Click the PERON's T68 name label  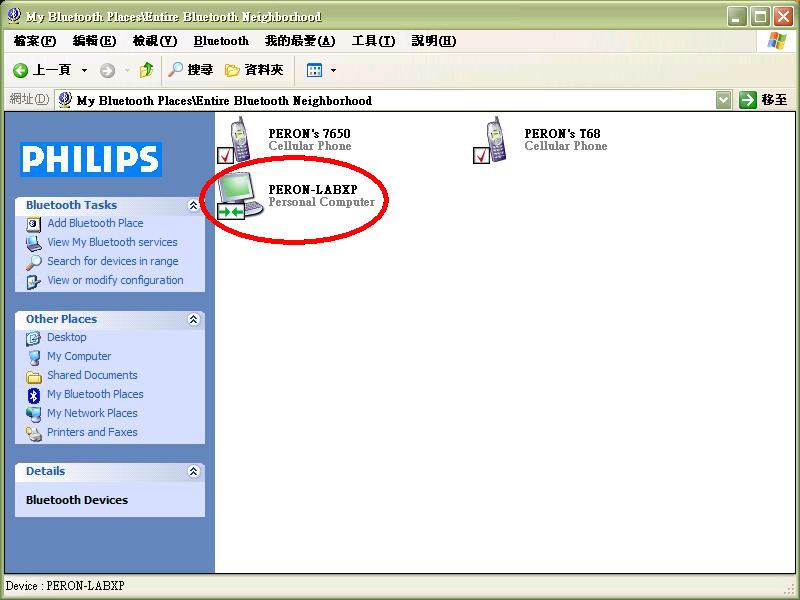click(562, 134)
